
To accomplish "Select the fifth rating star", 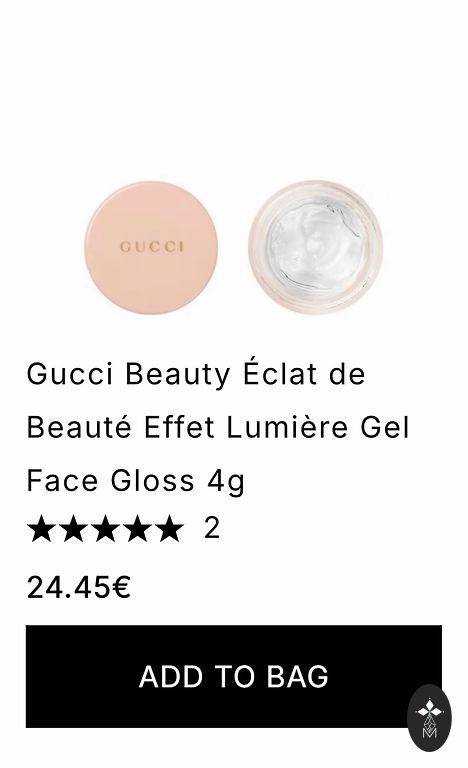I will pyautogui.click(x=170, y=528).
